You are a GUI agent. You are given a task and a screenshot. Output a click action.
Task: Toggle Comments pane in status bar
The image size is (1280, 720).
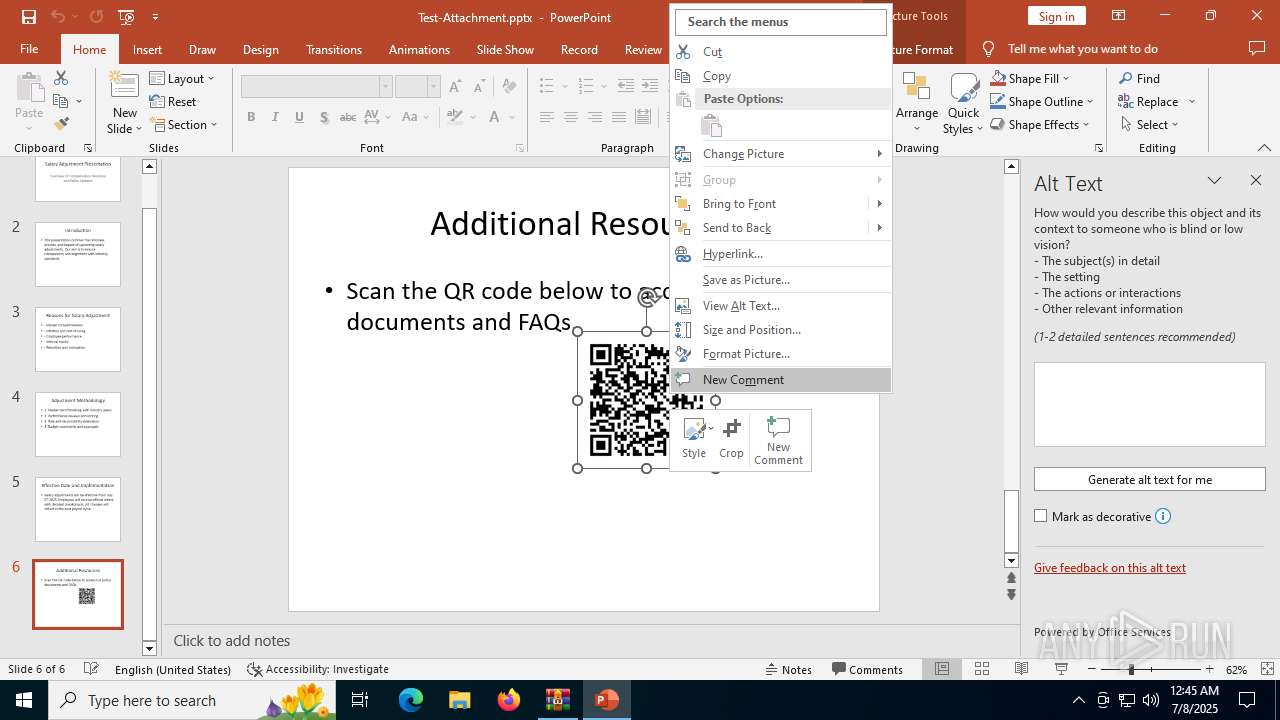click(x=867, y=669)
